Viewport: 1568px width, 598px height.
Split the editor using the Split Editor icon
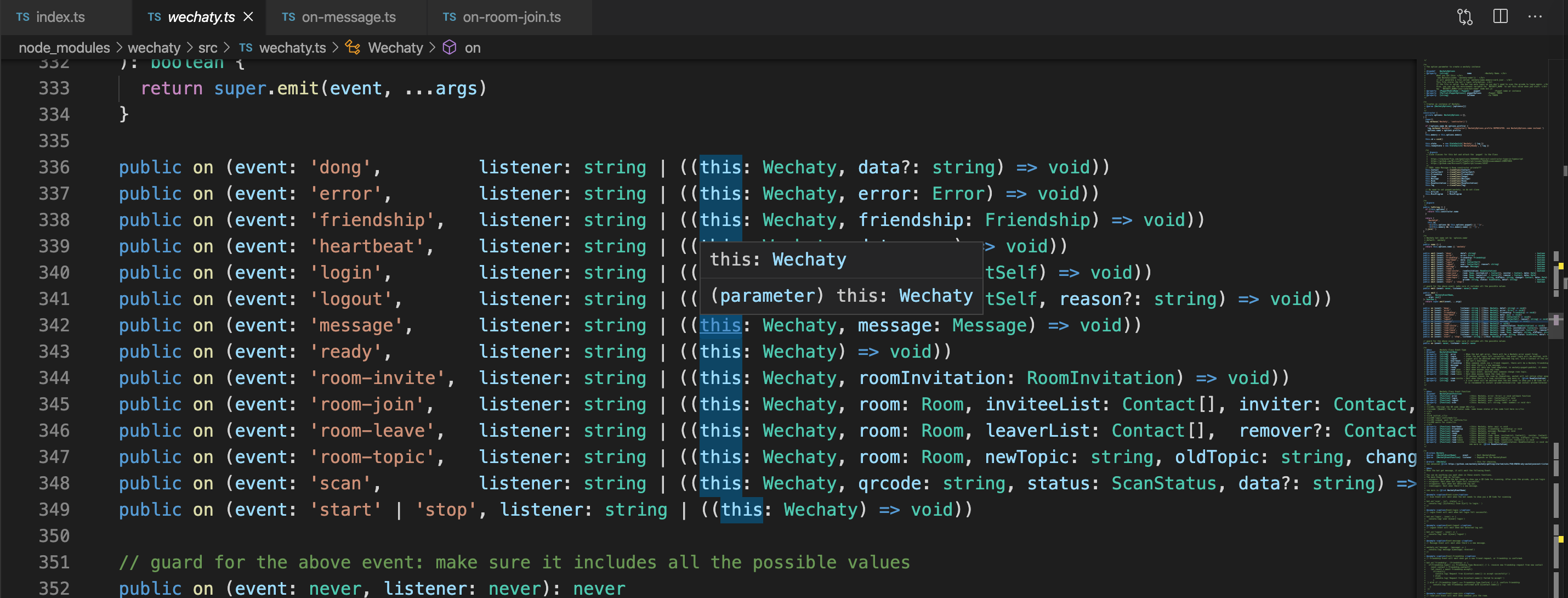point(1499,16)
